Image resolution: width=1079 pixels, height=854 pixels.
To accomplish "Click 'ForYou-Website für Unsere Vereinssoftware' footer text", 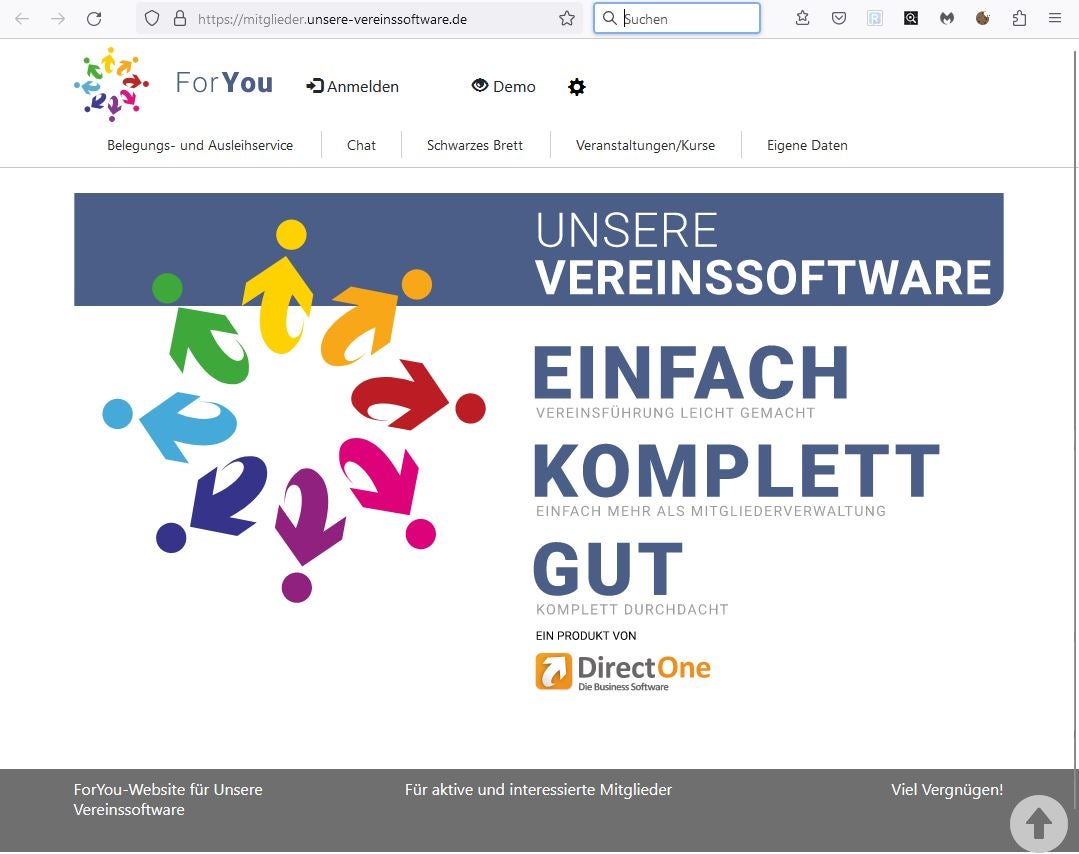I will tap(168, 800).
